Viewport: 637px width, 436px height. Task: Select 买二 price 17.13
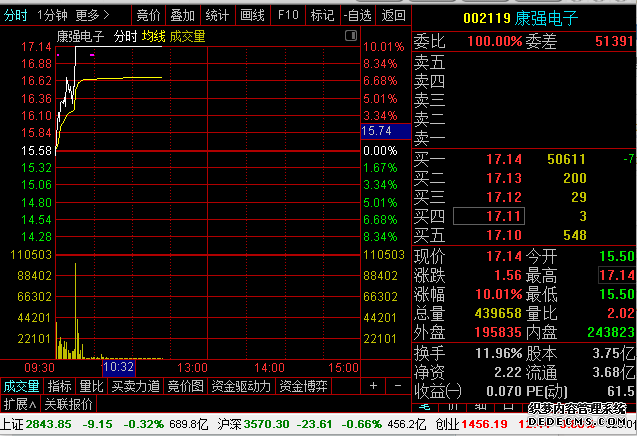coord(504,178)
